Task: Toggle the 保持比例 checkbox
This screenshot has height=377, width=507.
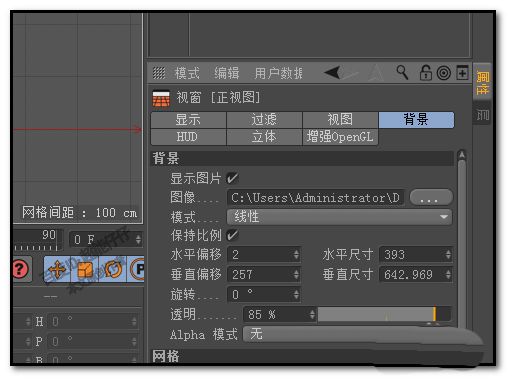Action: point(232,235)
